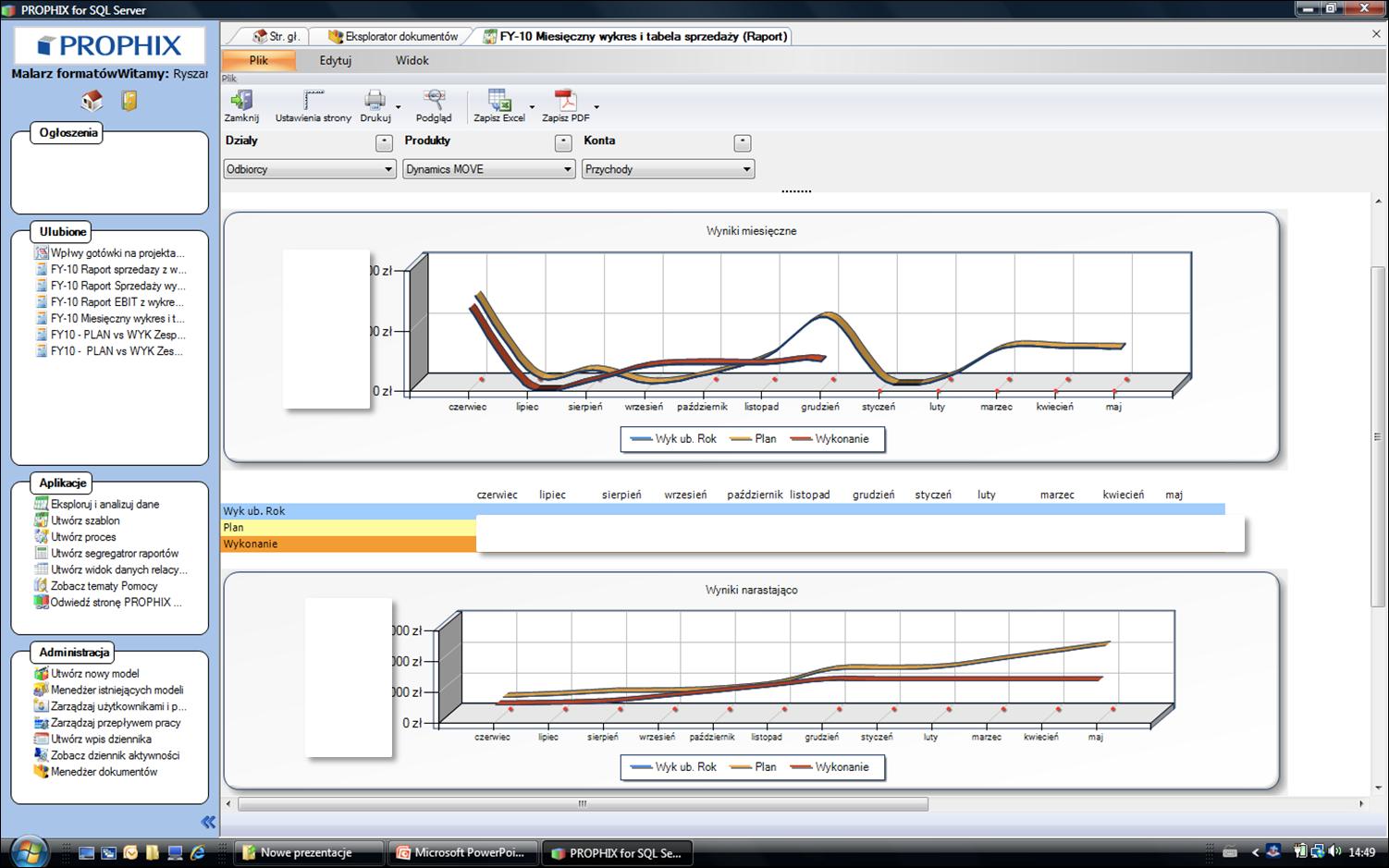This screenshot has height=868, width=1389.
Task: Click icon beside Zobacz dziennik aktywności
Action: coord(41,755)
